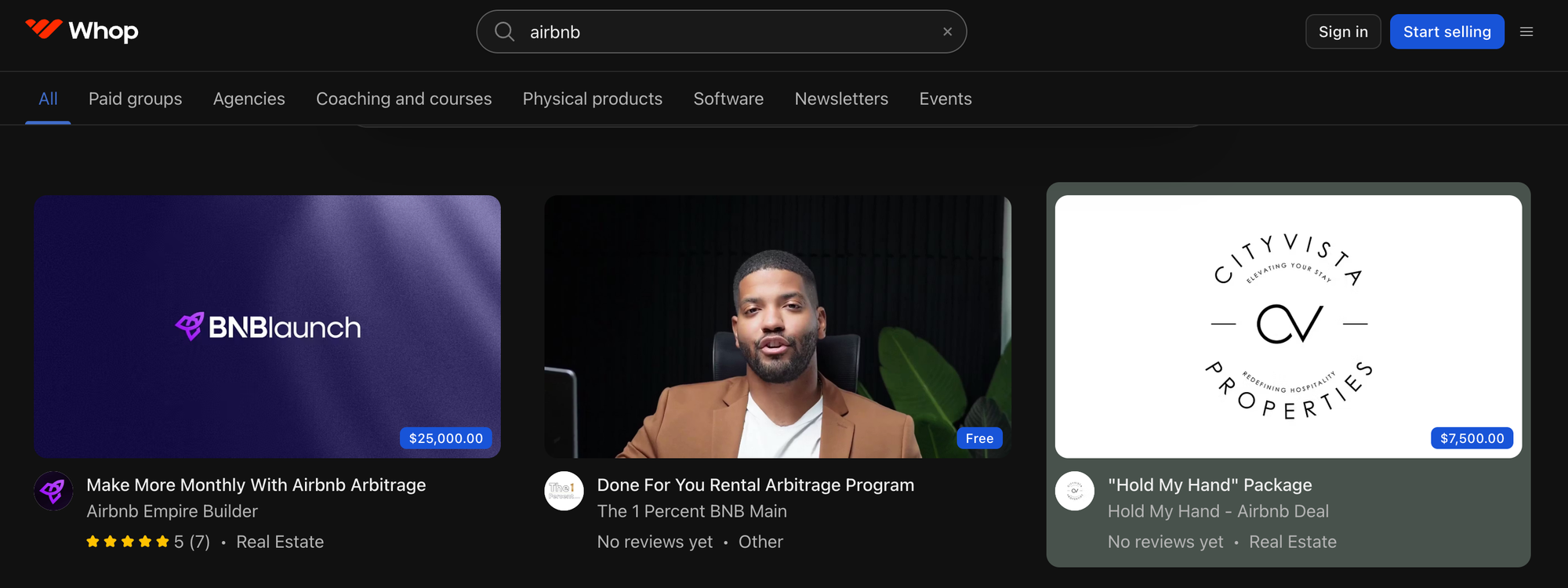This screenshot has width=1568, height=588.
Task: Select the Newsletters tab
Action: point(841,99)
